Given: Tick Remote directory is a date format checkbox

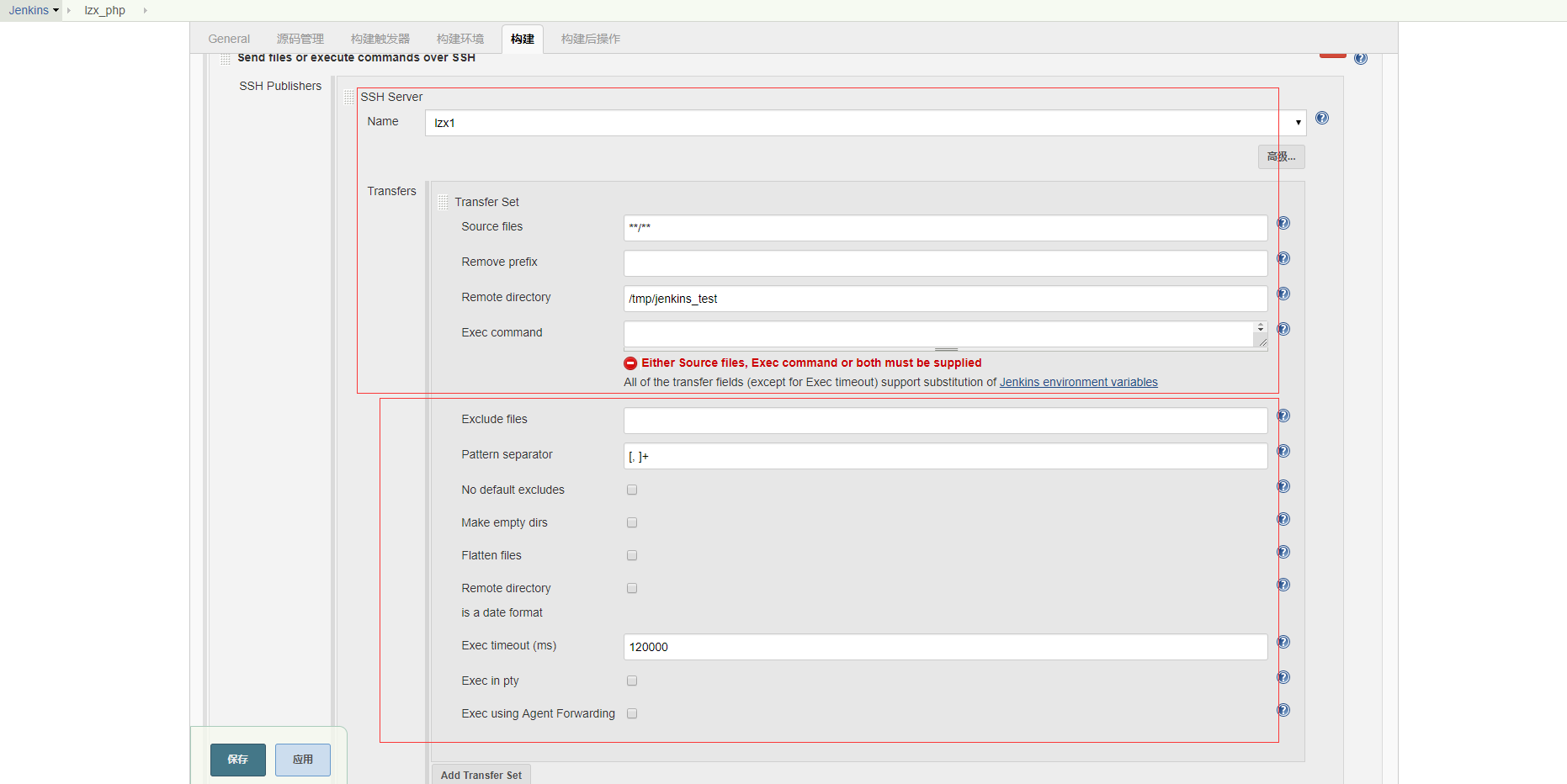Looking at the screenshot, I should coord(632,588).
